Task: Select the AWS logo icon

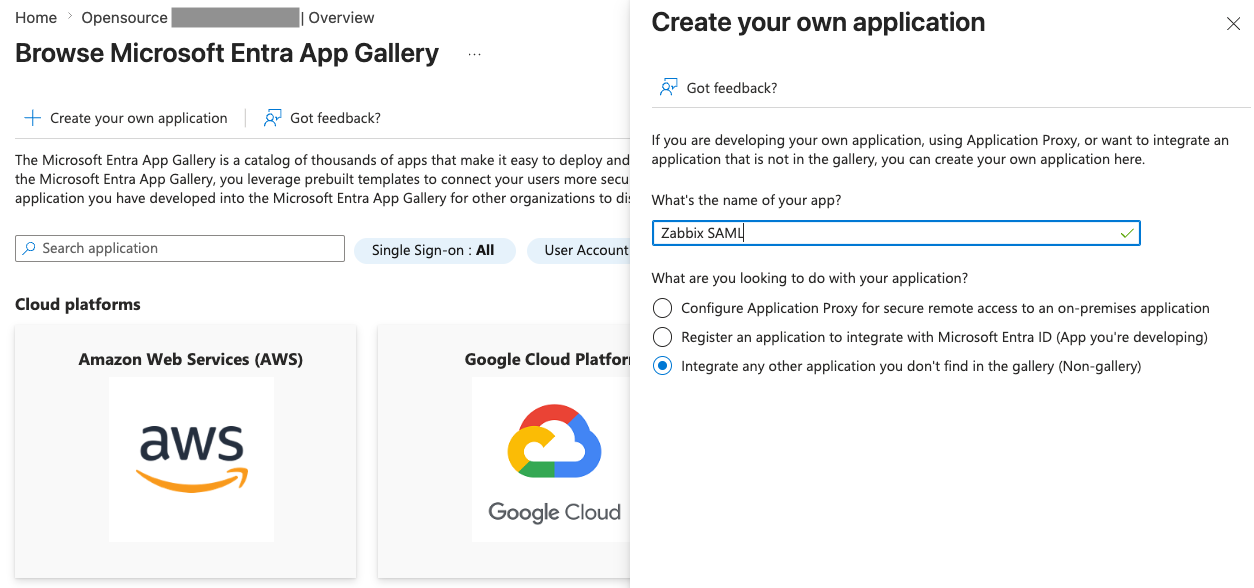Action: [190, 459]
